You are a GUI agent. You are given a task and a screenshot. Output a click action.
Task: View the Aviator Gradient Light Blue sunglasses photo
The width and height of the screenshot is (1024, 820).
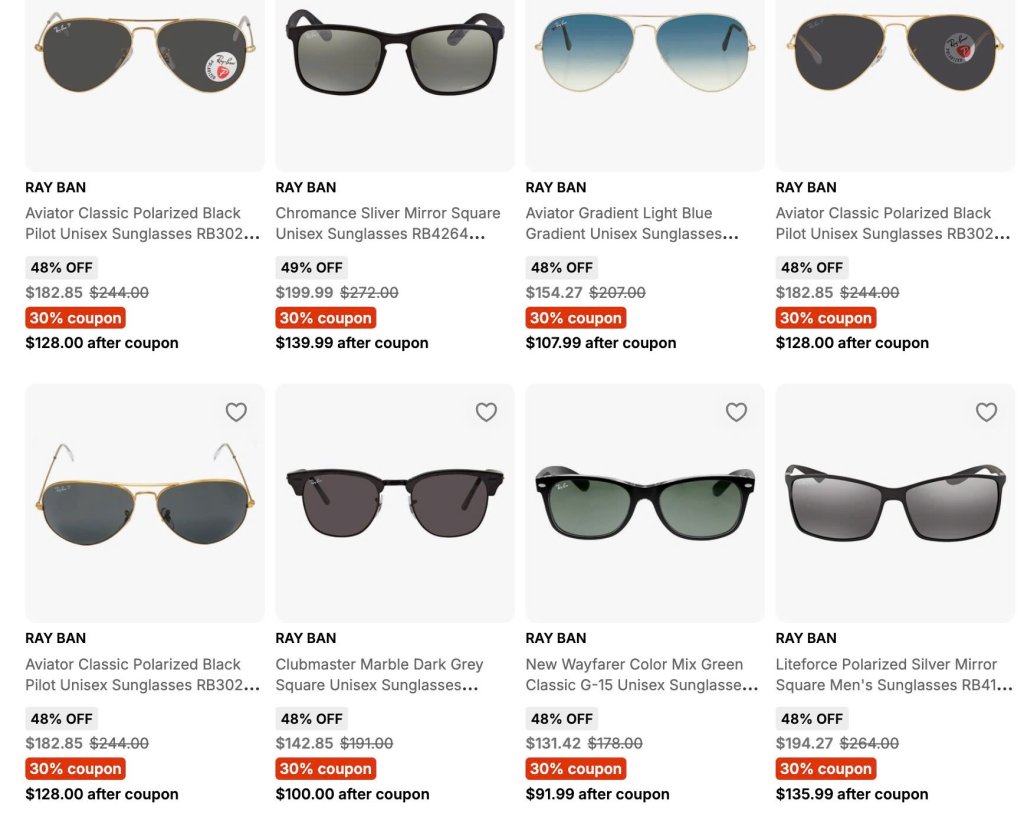645,85
